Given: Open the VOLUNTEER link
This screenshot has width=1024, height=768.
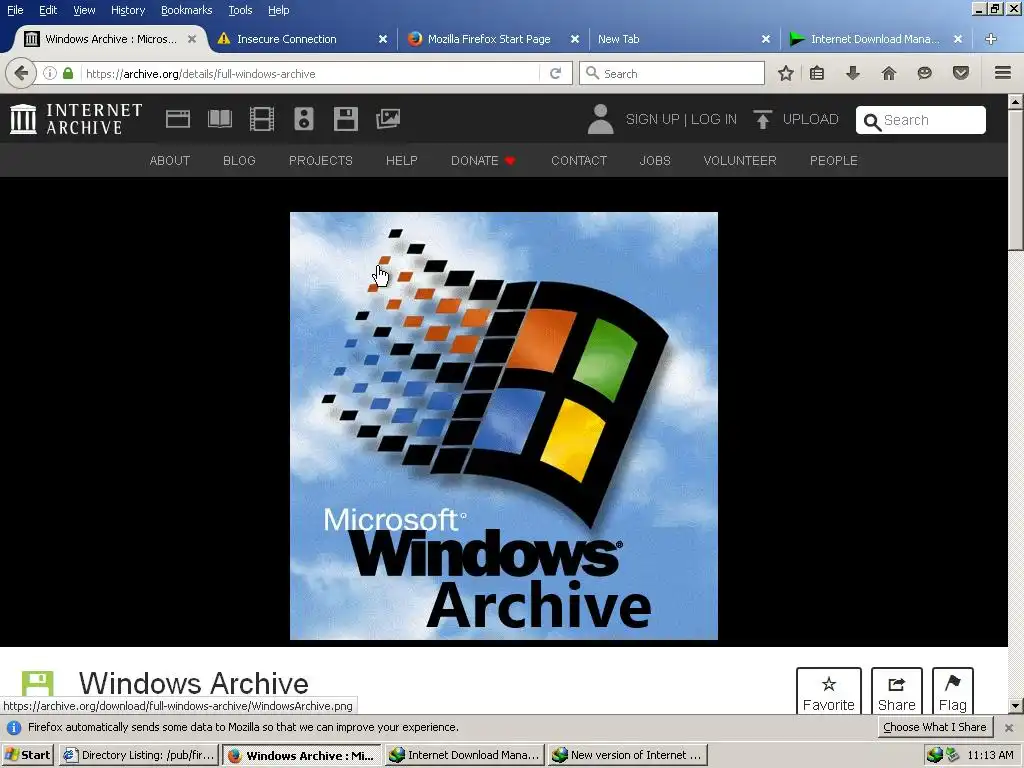Looking at the screenshot, I should [740, 161].
